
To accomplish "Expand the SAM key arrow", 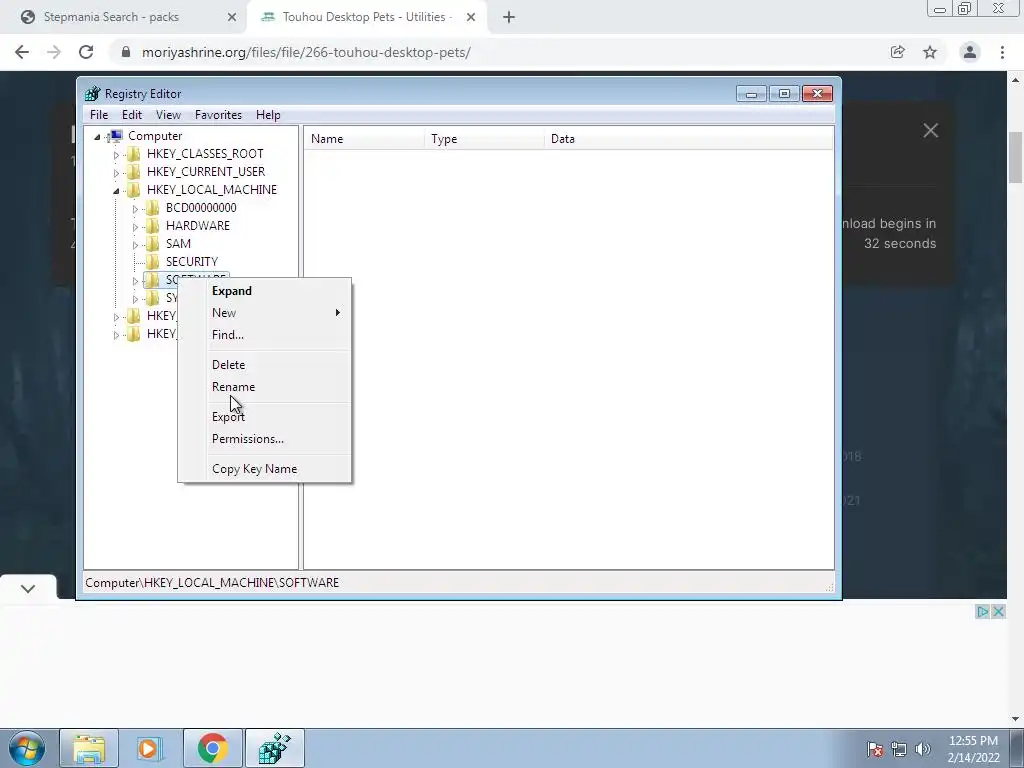I will click(135, 245).
